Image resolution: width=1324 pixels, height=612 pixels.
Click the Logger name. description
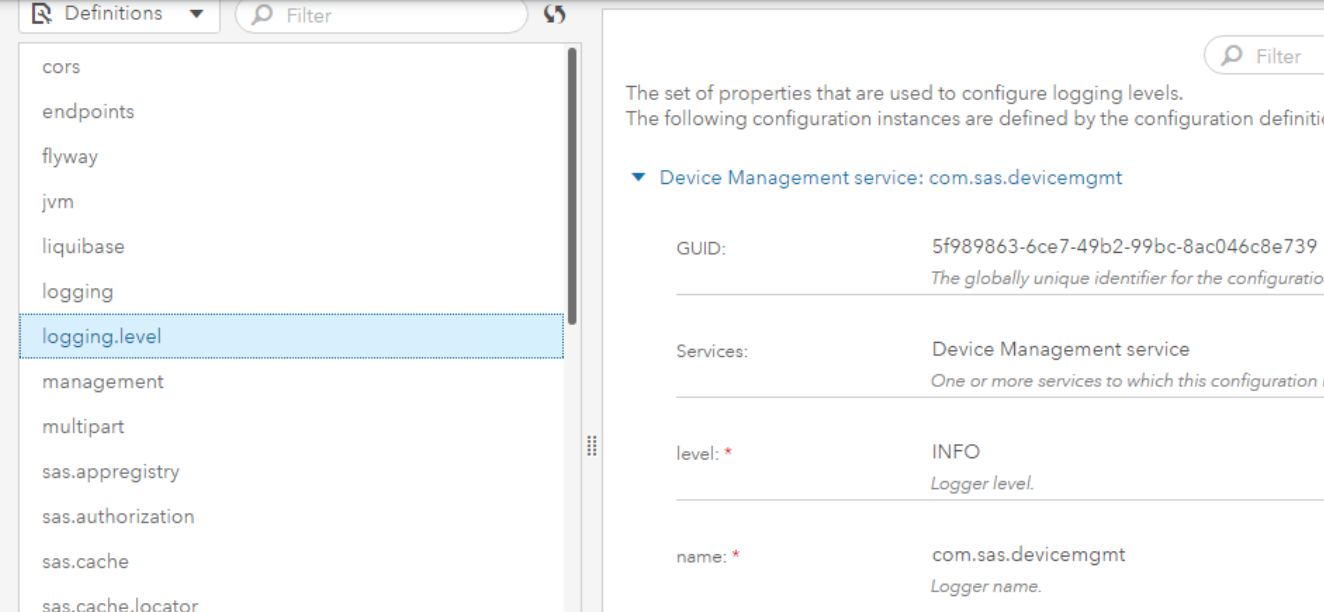point(986,587)
